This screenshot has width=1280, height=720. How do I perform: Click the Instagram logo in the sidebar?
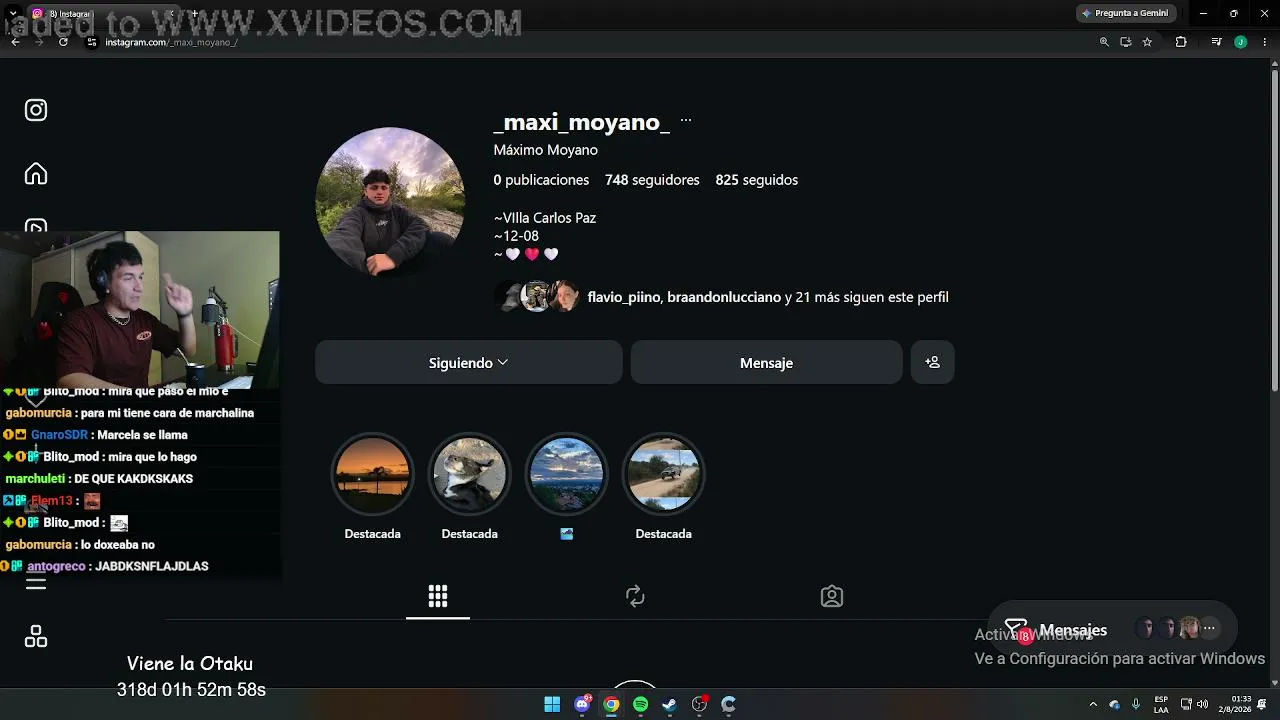coord(36,110)
